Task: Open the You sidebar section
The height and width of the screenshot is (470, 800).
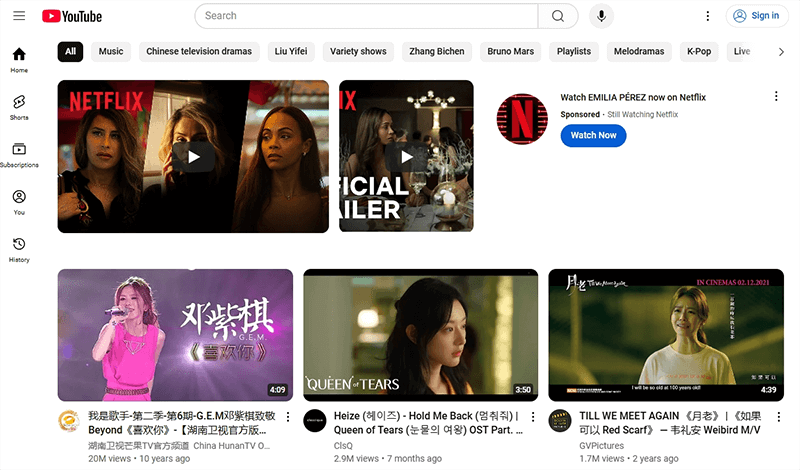Action: click(x=19, y=202)
